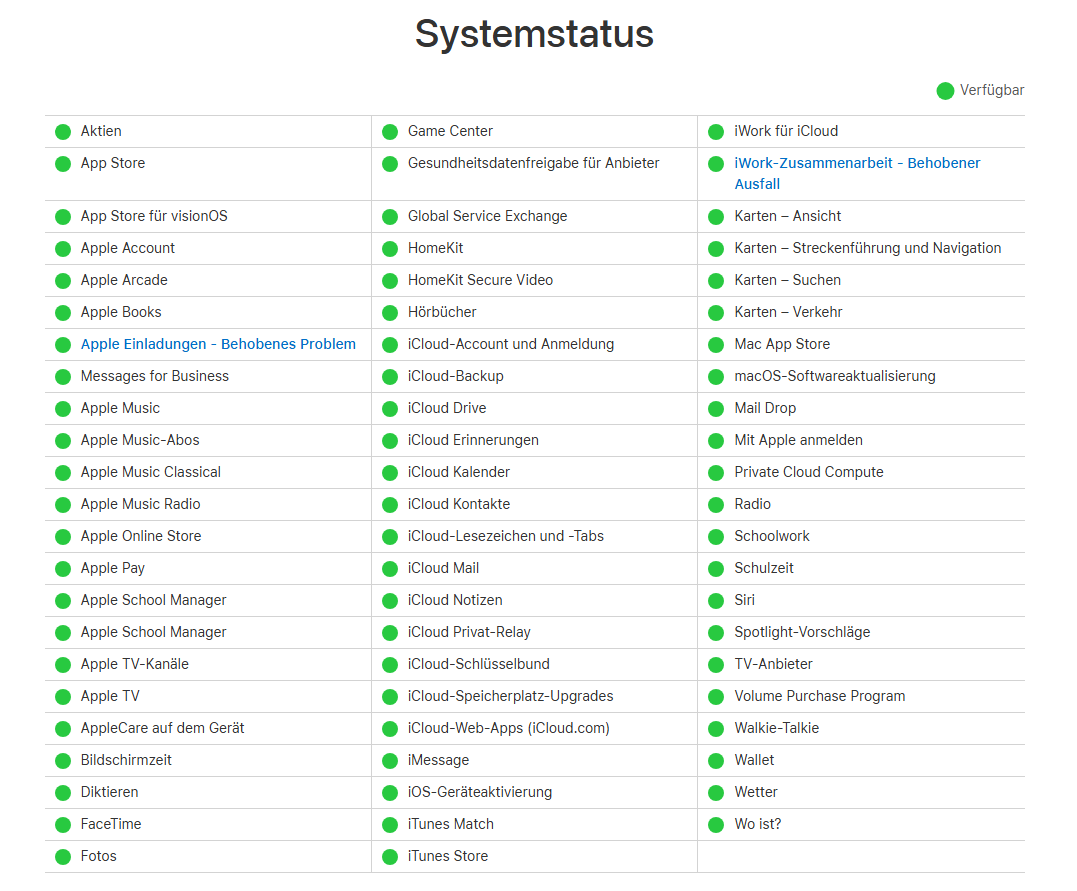Click the status dot for Mac App Store
This screenshot has width=1077, height=891.
click(x=716, y=345)
